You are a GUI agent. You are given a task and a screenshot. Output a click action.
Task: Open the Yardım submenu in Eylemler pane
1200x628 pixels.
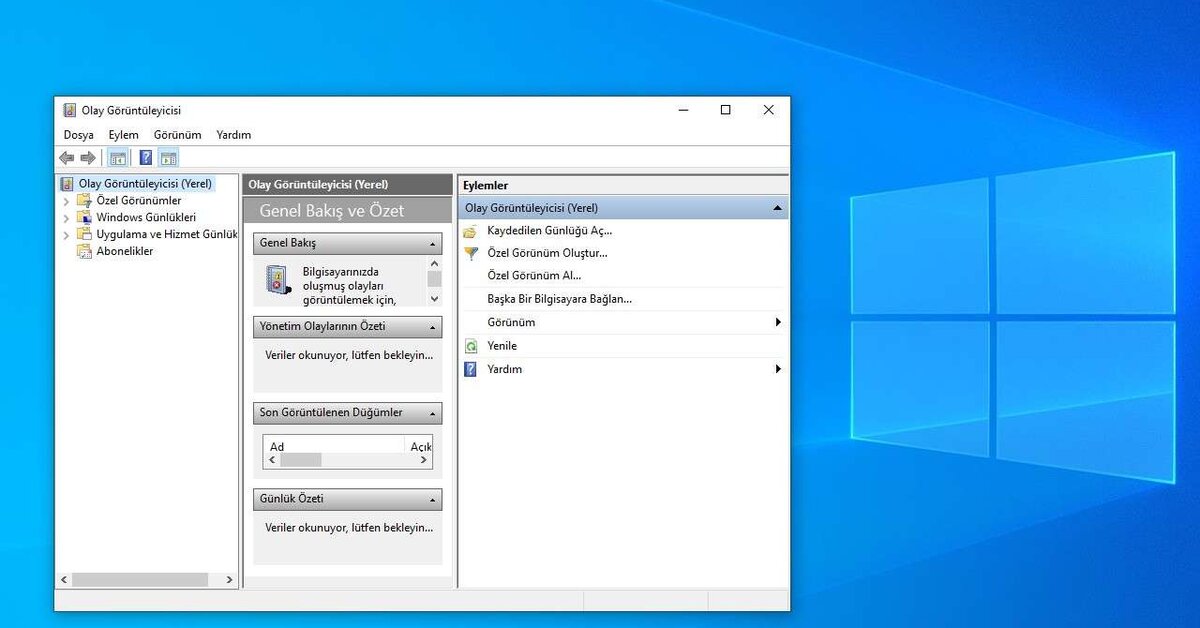(x=777, y=369)
